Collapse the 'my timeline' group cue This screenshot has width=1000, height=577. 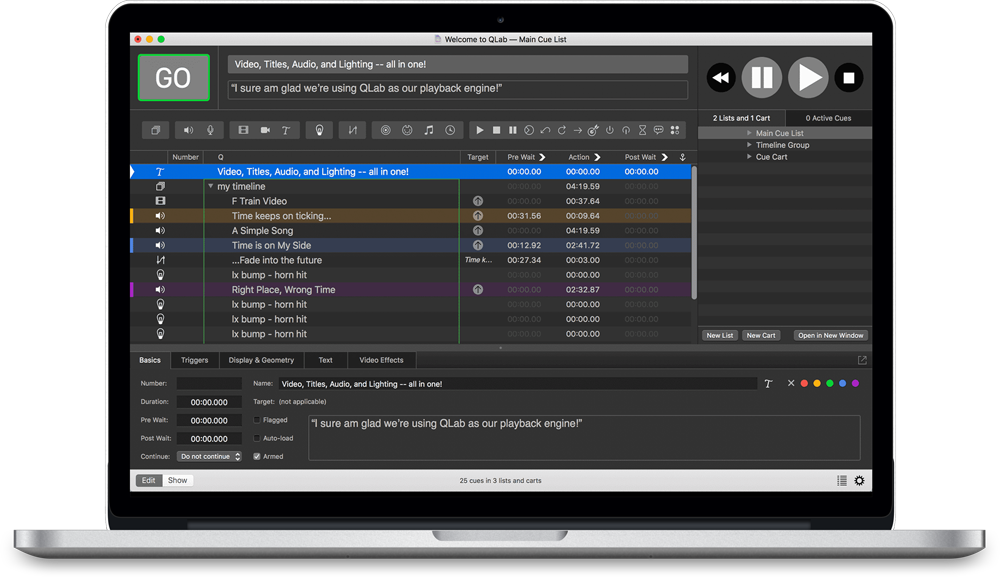point(211,187)
